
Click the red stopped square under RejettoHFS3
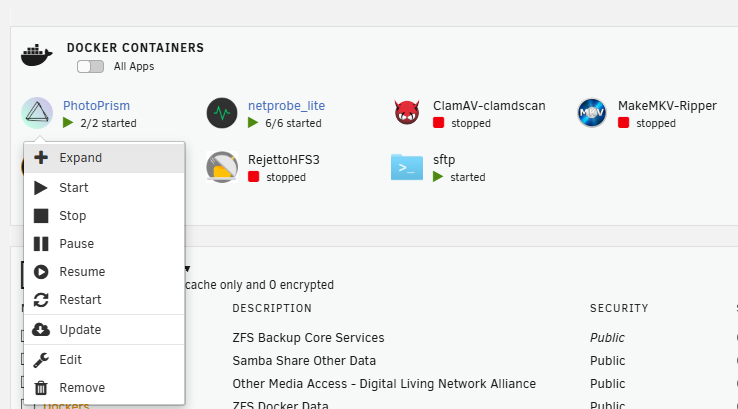(x=254, y=177)
